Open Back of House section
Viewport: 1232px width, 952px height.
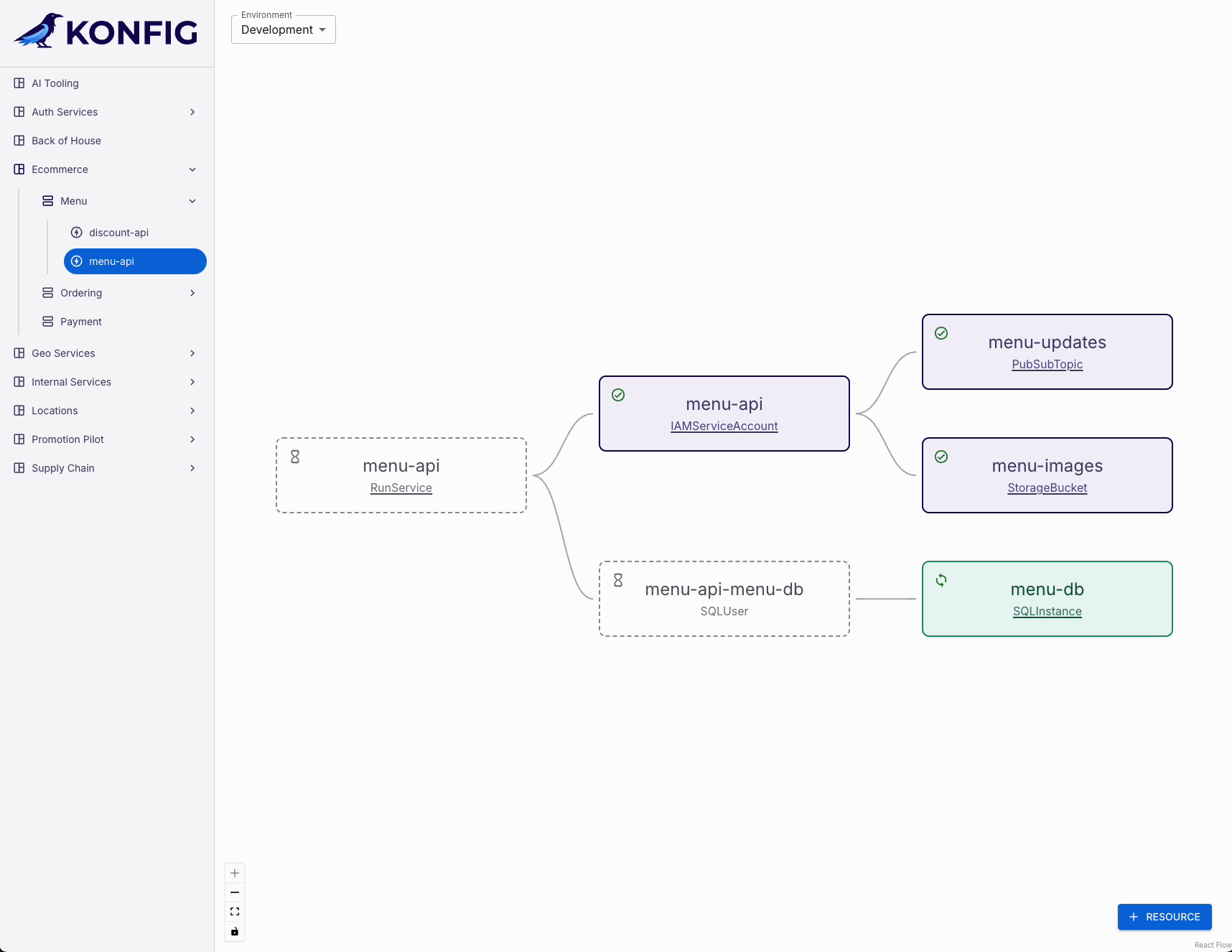tap(66, 141)
